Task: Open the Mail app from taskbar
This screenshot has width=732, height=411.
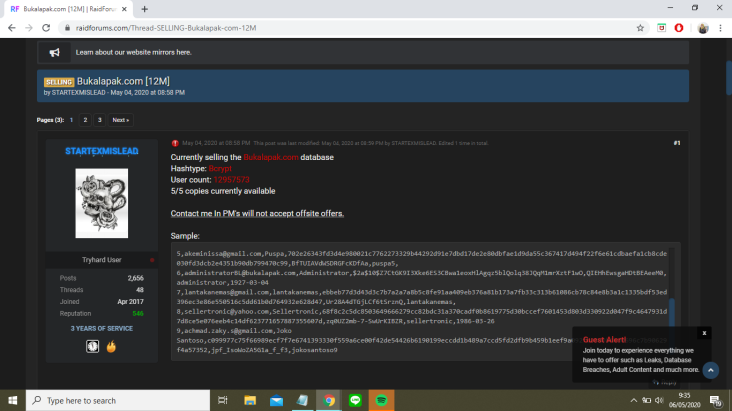Action: click(276, 400)
